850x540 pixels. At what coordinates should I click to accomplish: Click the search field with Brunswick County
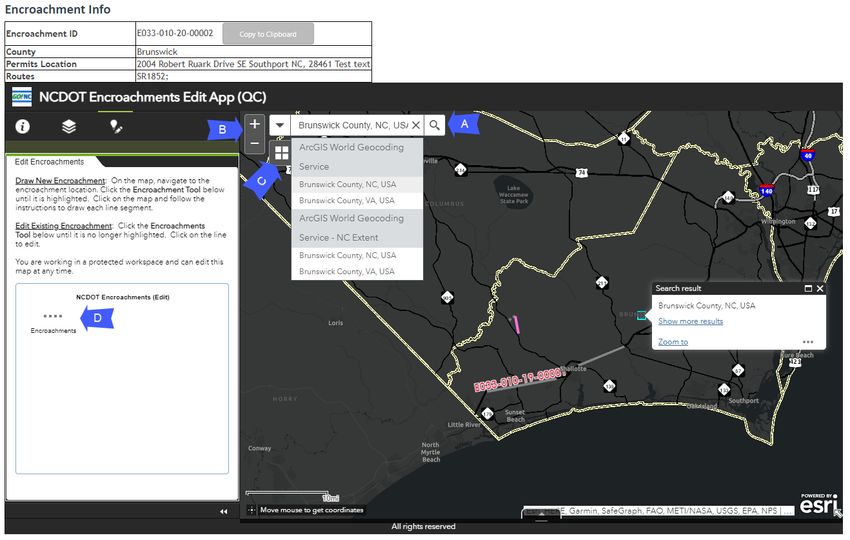coord(353,125)
